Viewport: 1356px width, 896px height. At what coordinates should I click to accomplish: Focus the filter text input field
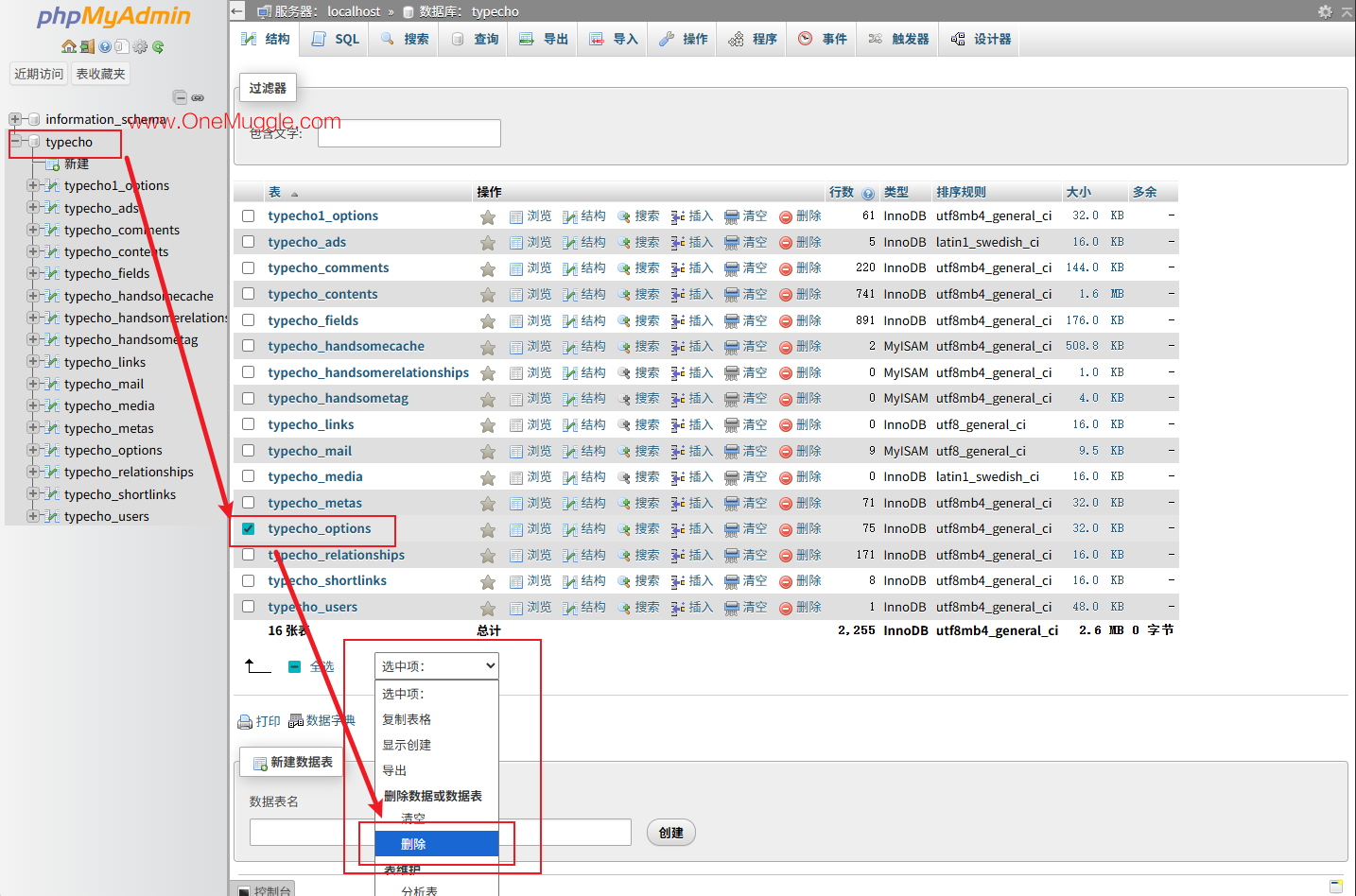pos(409,133)
